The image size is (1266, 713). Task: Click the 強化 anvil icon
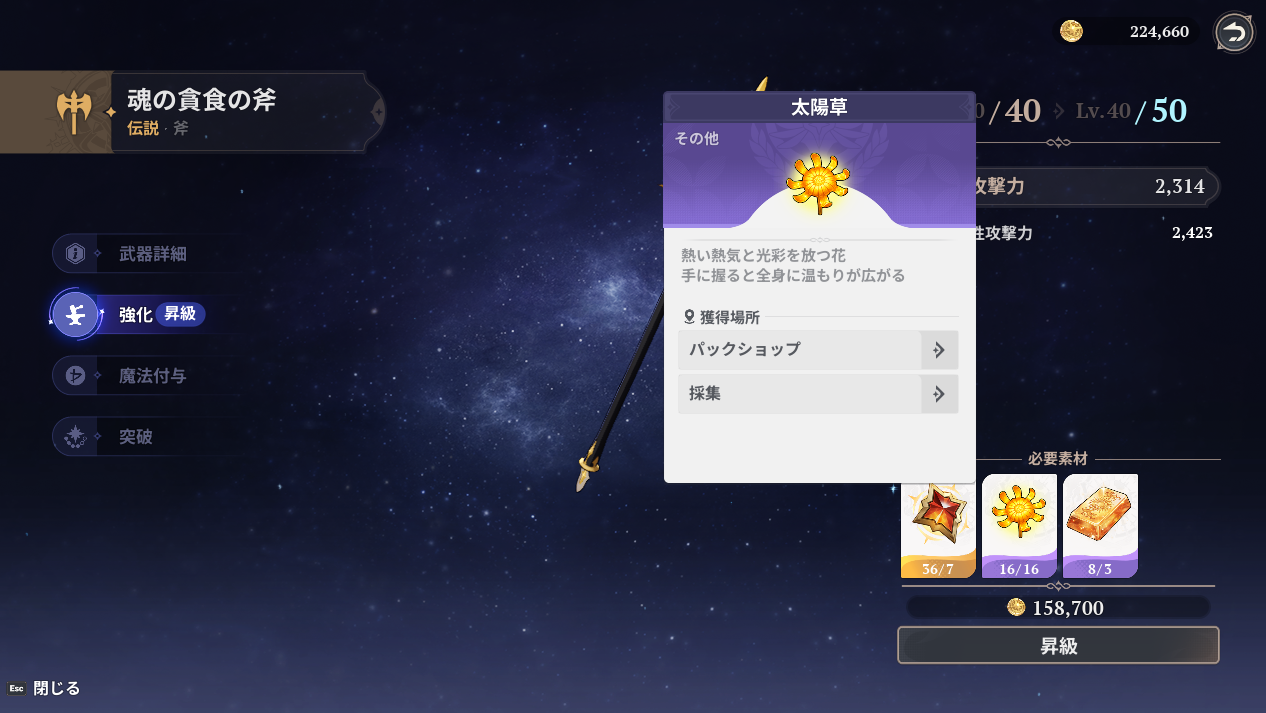[x=75, y=315]
